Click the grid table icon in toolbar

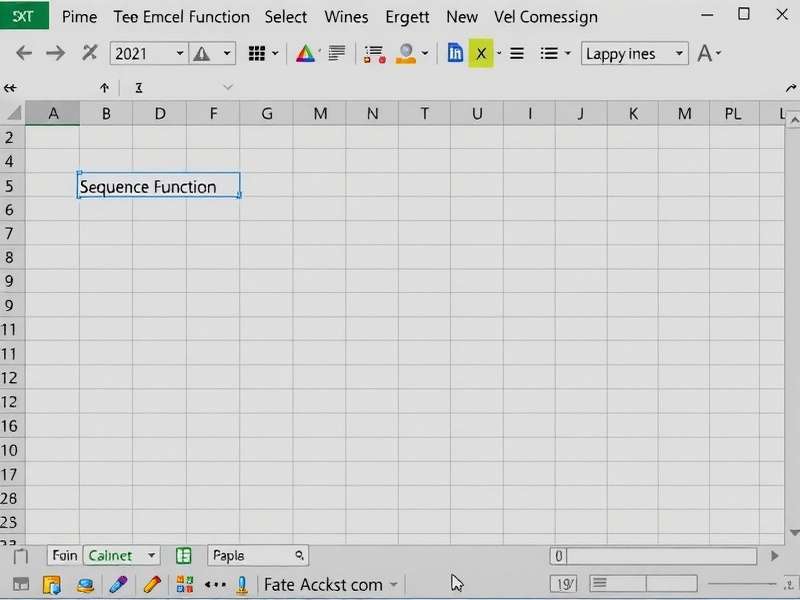[x=257, y=54]
